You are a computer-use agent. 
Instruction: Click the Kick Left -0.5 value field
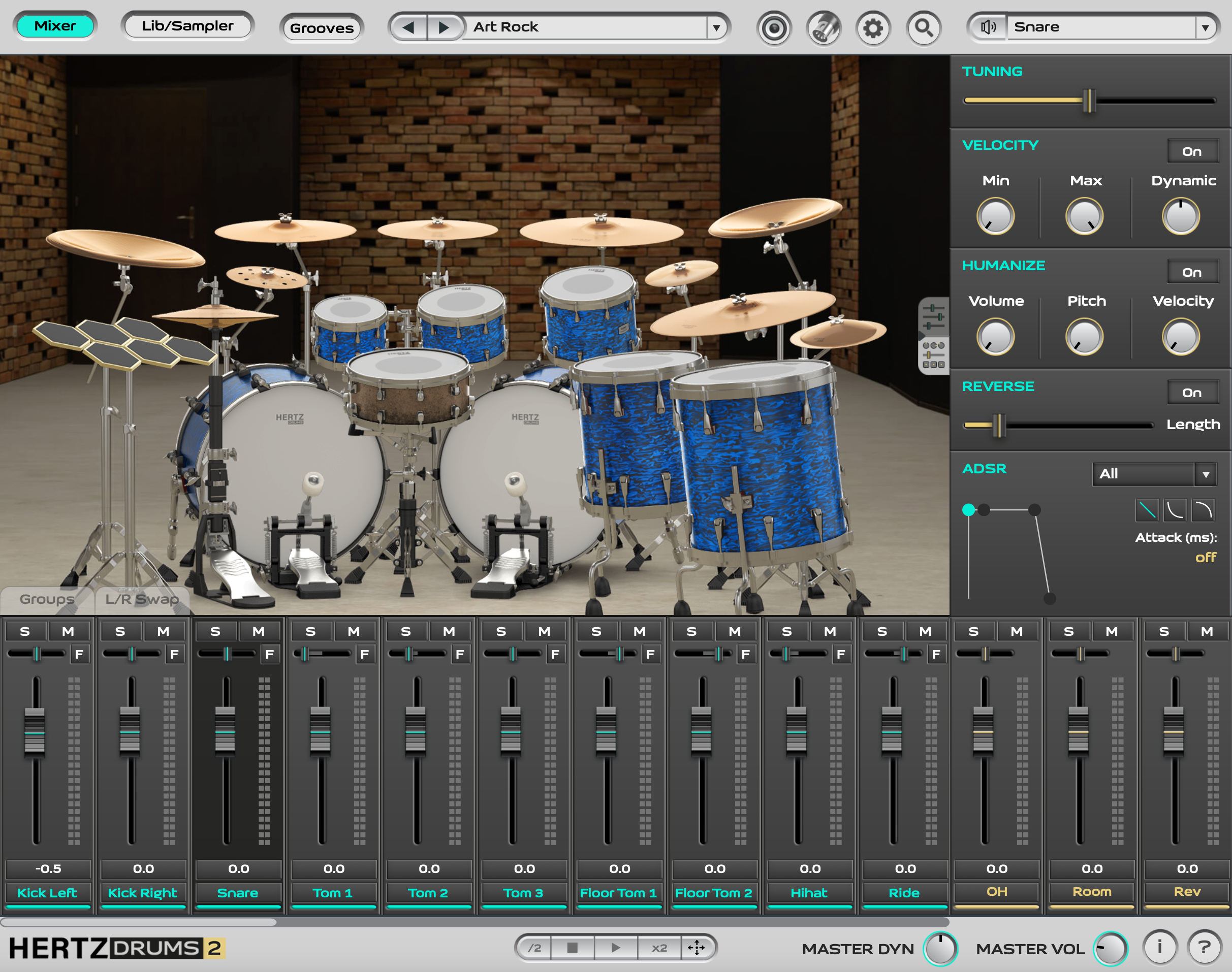pyautogui.click(x=48, y=869)
